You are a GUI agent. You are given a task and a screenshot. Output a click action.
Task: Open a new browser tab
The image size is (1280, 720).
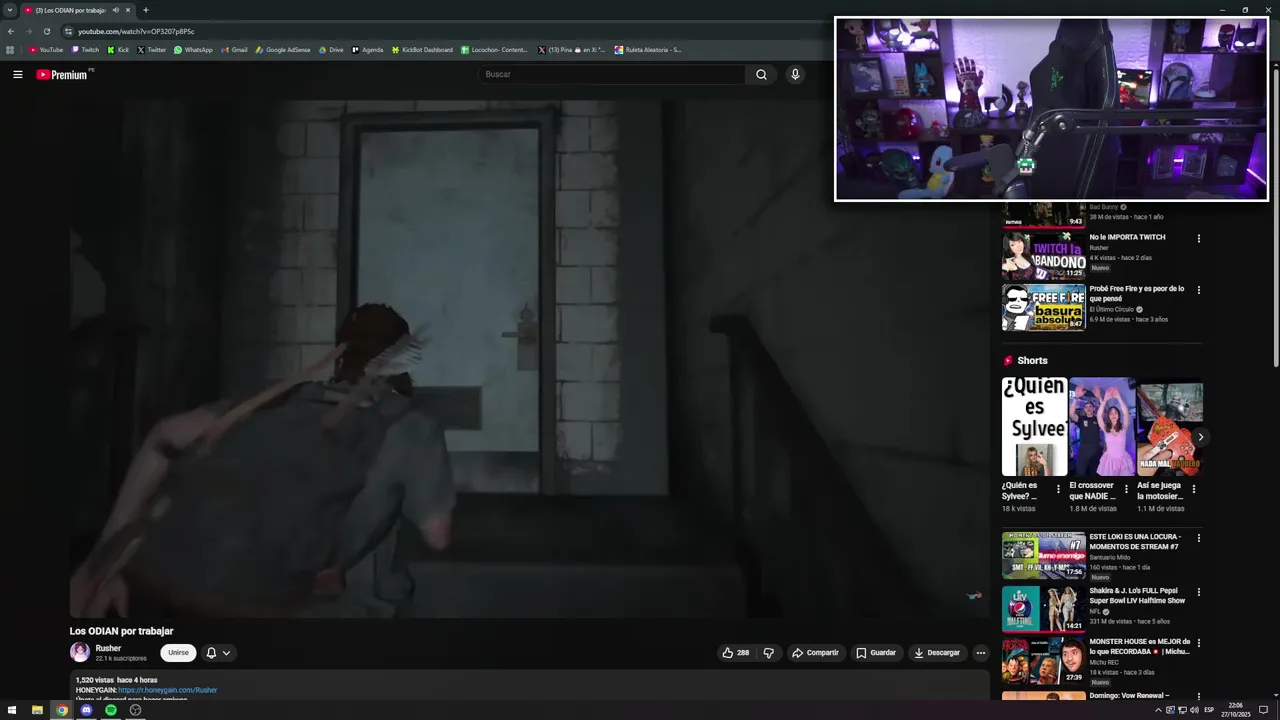point(146,10)
